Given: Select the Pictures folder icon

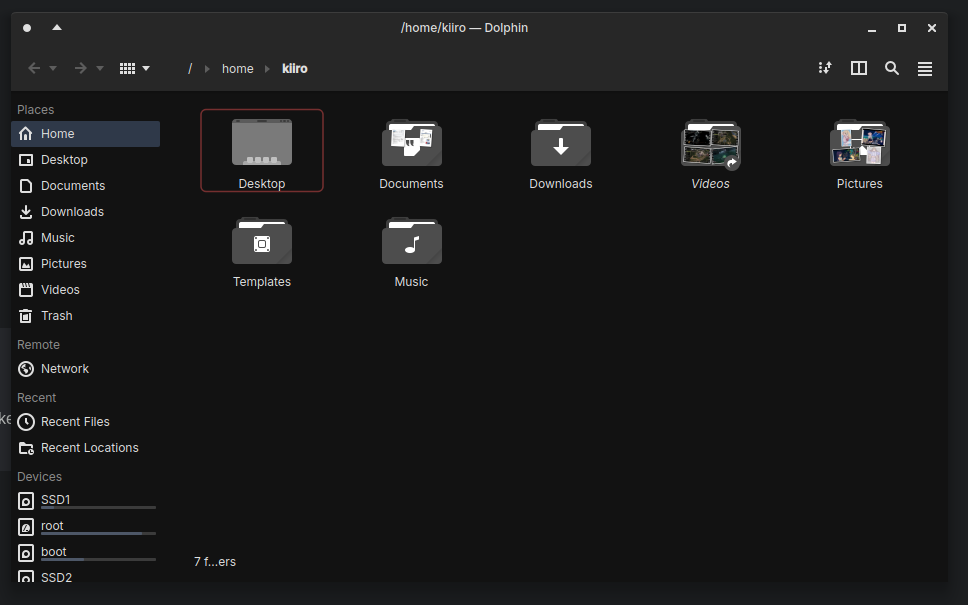Looking at the screenshot, I should click(859, 143).
